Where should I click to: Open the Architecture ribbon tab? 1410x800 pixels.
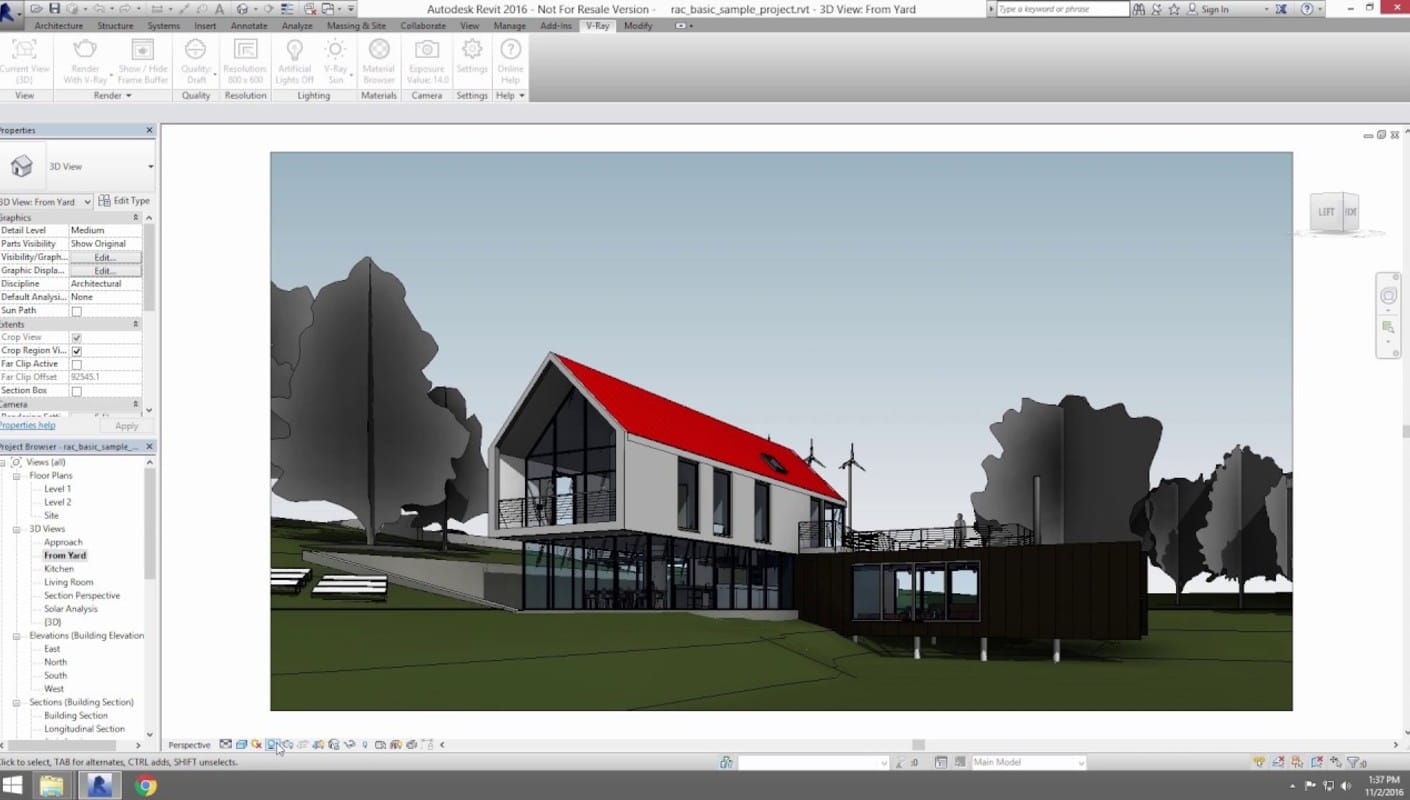coord(58,26)
